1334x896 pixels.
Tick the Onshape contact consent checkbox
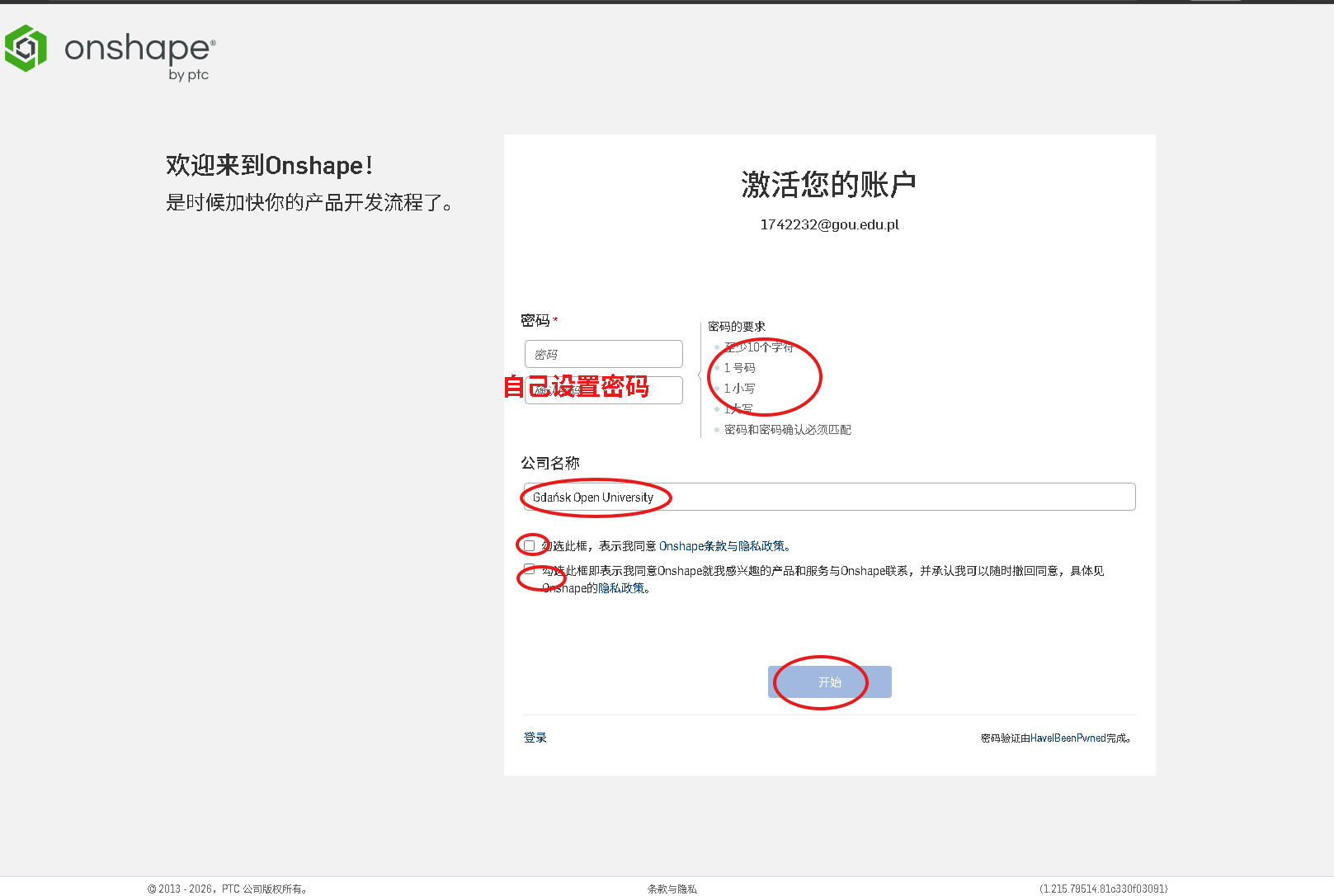click(530, 570)
